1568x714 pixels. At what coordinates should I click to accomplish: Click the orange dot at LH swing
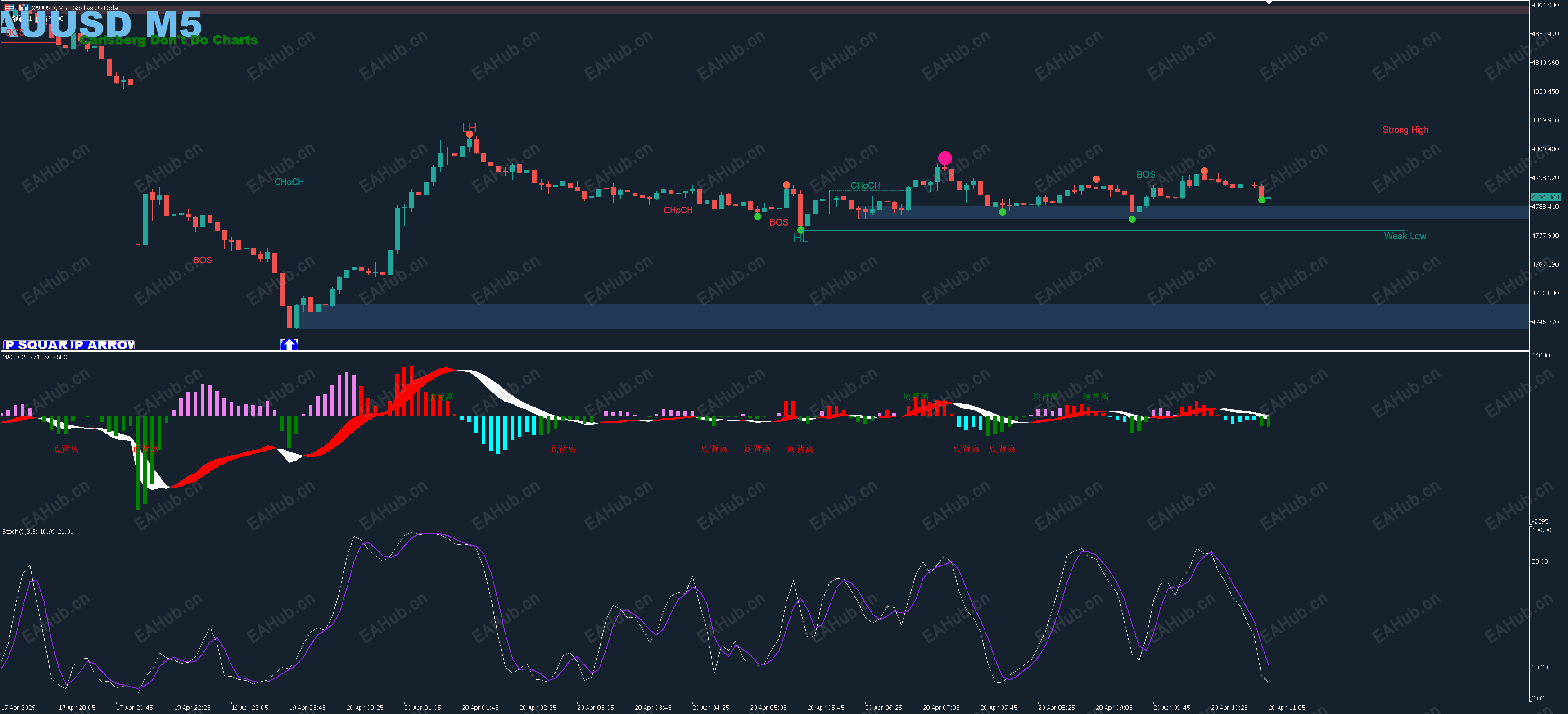click(469, 134)
